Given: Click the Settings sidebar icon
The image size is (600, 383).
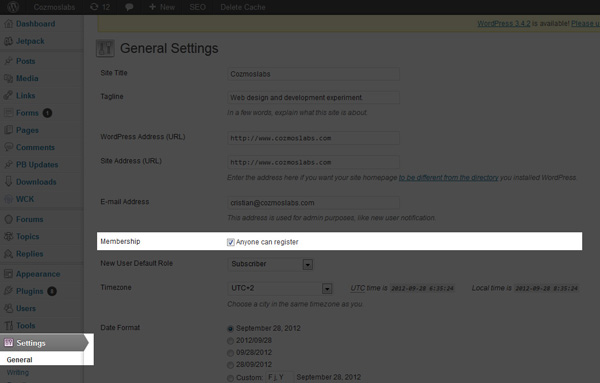Looking at the screenshot, I should [8, 343].
